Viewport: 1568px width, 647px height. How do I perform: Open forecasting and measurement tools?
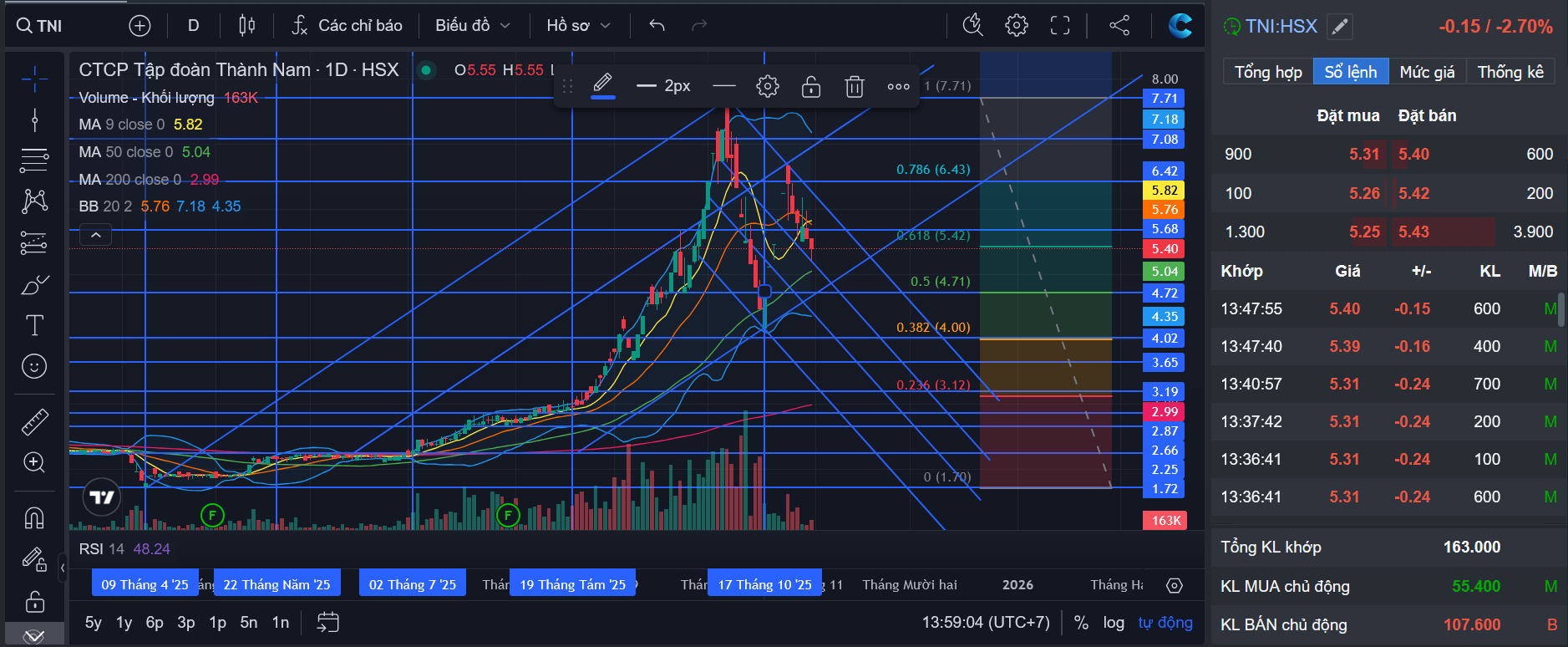pos(34,242)
